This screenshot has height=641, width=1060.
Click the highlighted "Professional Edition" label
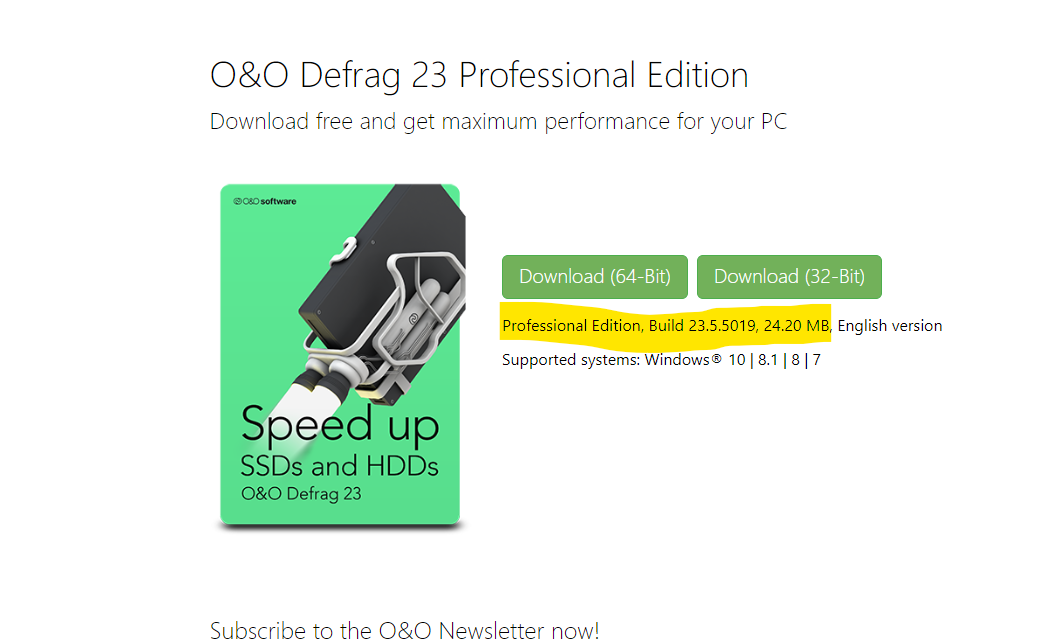coord(571,326)
